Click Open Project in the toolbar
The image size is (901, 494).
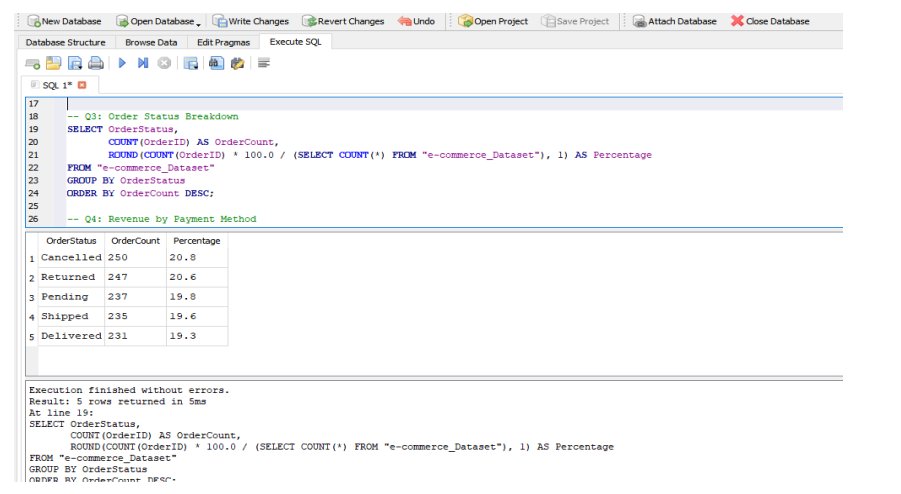(x=493, y=21)
